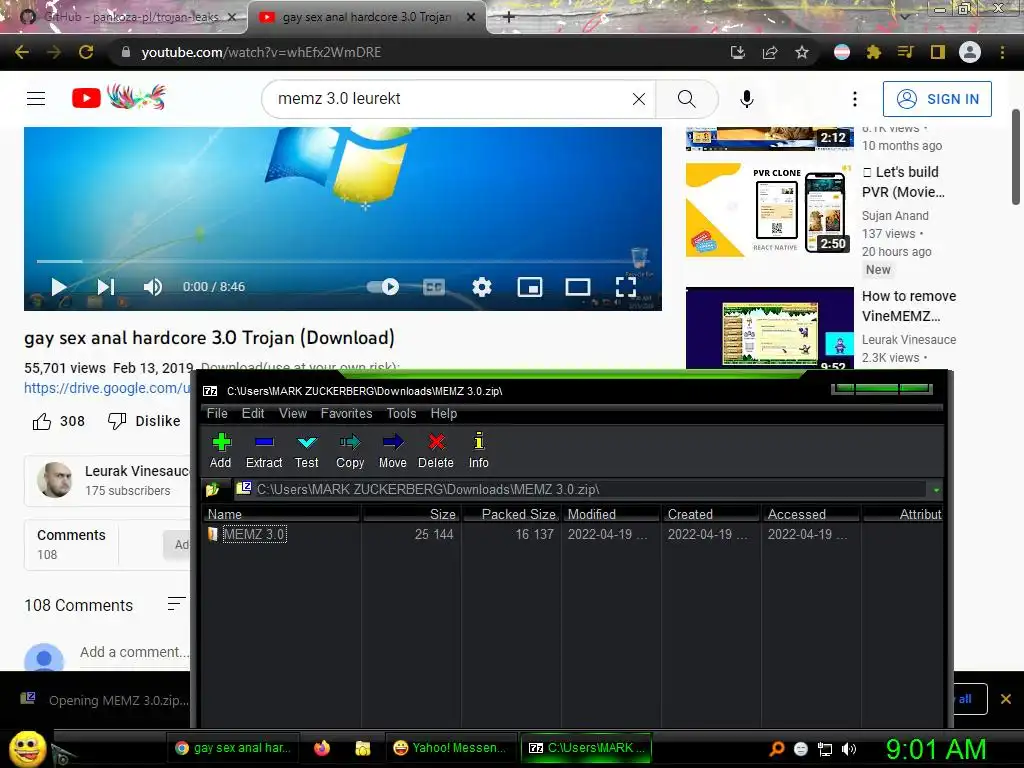Image resolution: width=1024 pixels, height=768 pixels.
Task: Dislike the video
Action: coord(144,421)
